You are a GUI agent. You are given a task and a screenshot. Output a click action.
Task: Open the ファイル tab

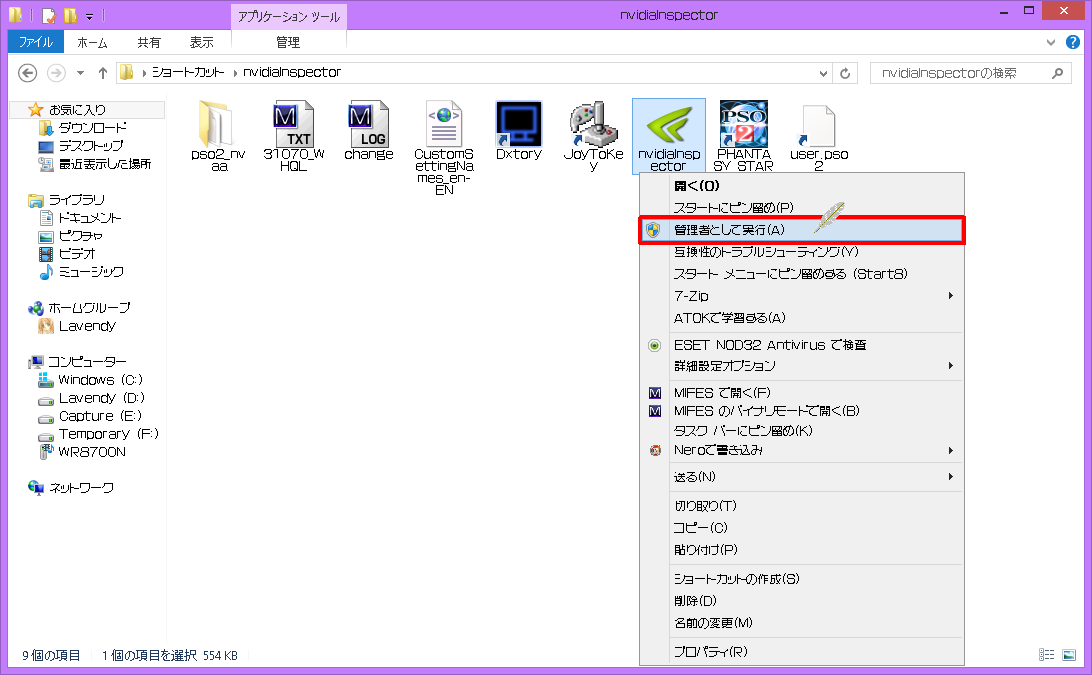36,42
